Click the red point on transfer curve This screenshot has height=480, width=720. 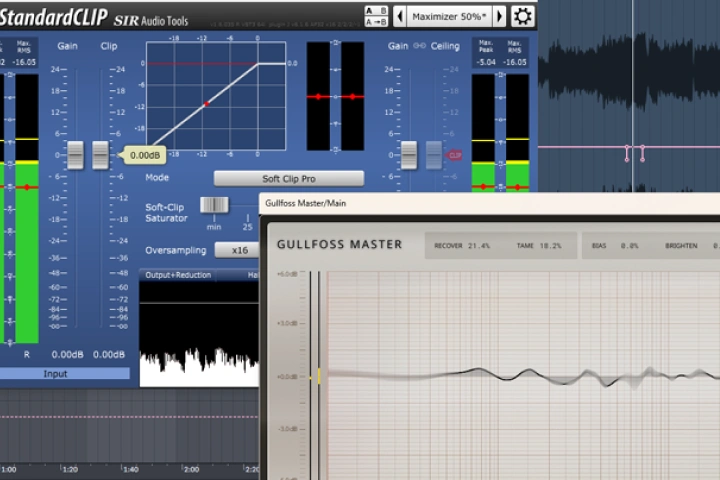click(x=207, y=104)
